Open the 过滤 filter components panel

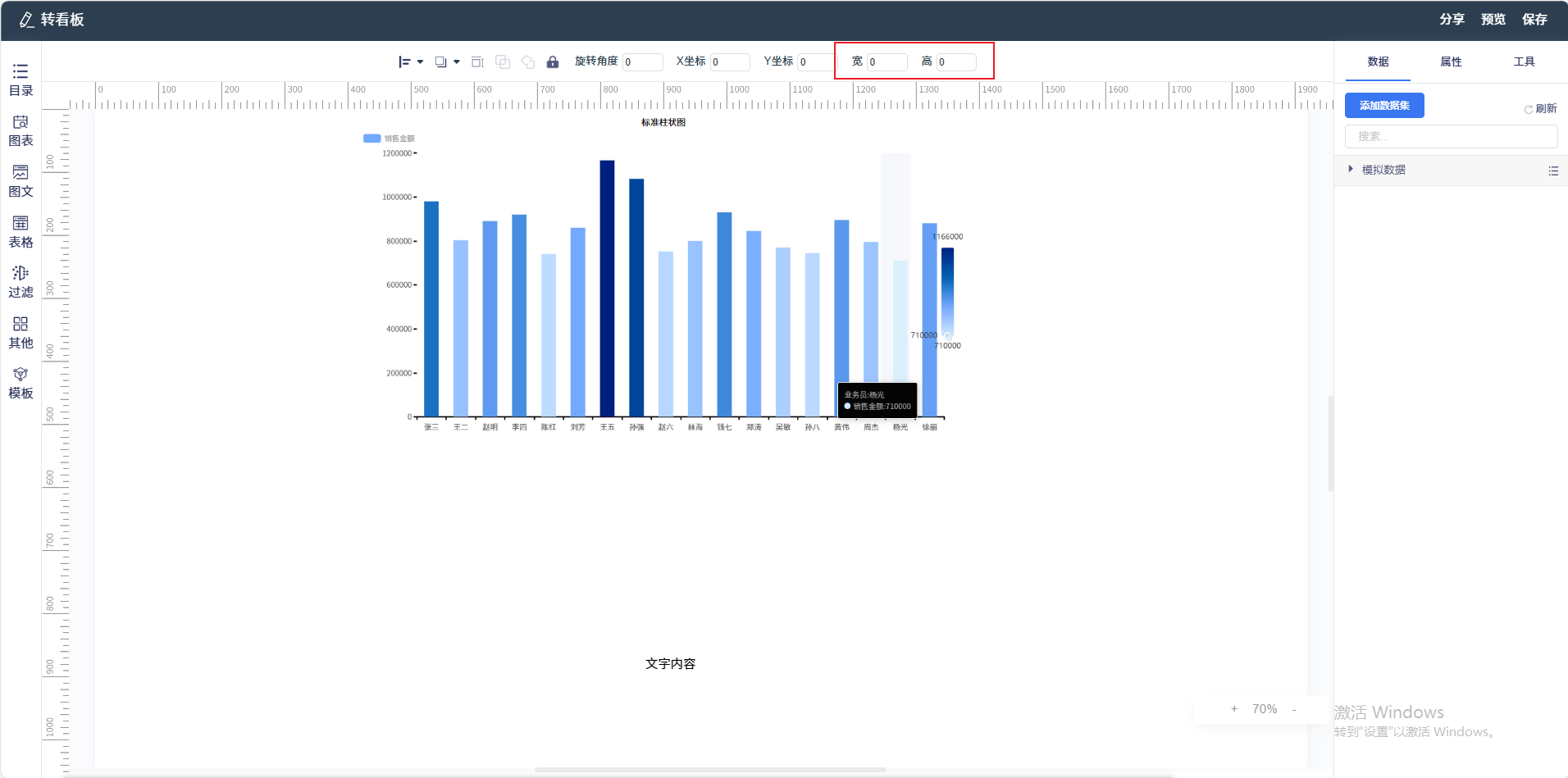point(21,282)
